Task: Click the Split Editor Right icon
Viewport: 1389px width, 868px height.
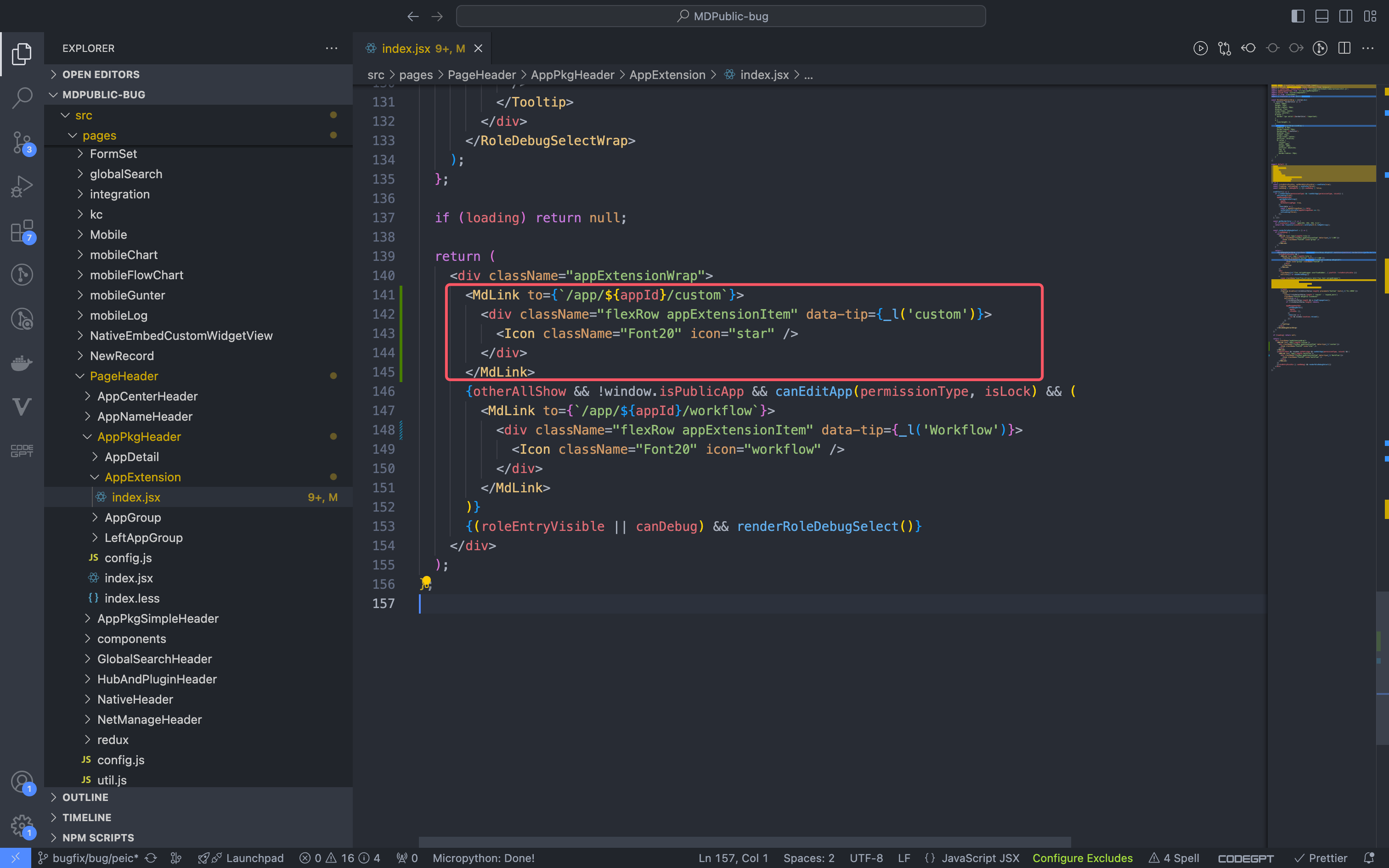Action: click(1344, 48)
